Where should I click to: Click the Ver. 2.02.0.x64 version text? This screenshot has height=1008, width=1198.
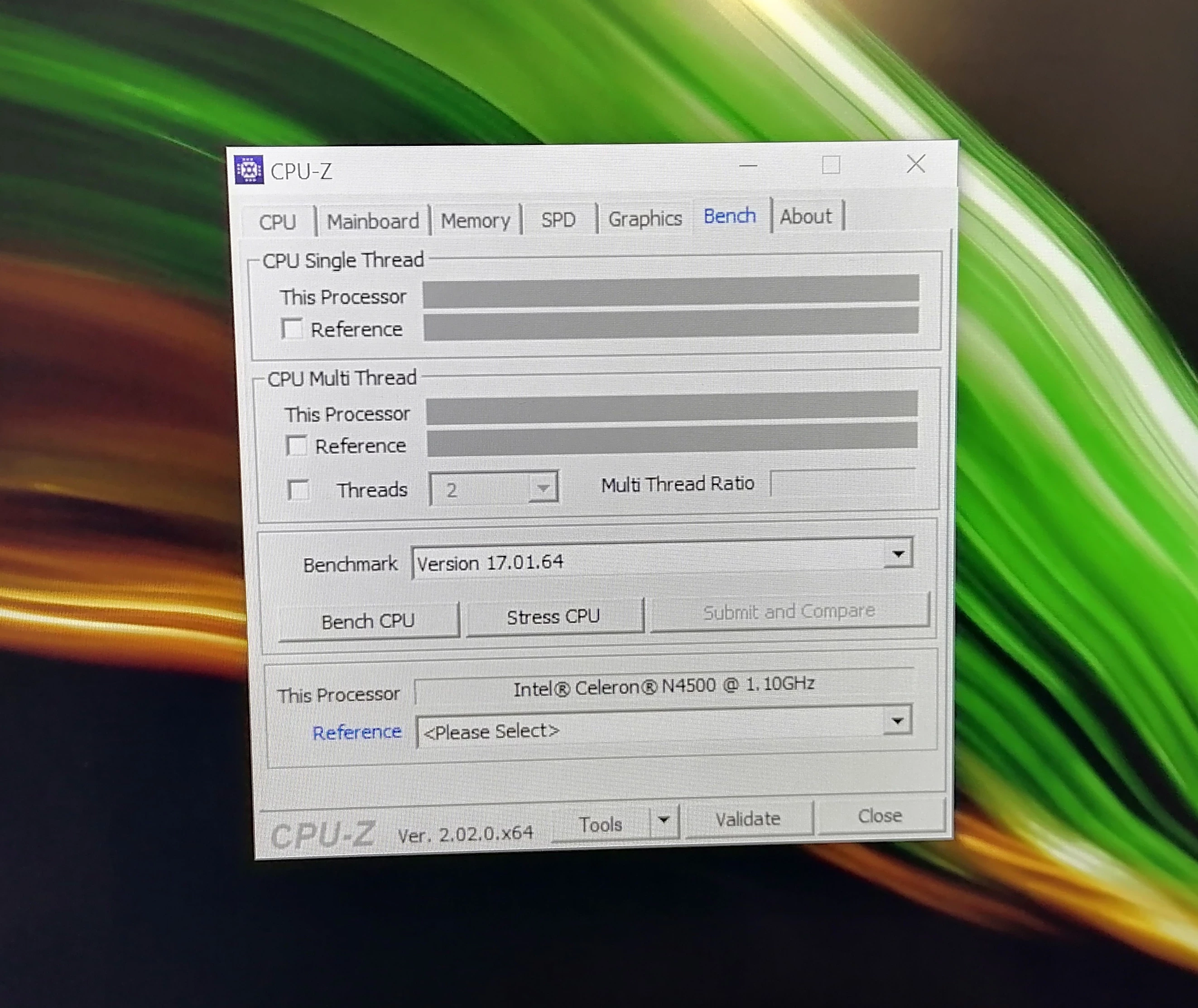pyautogui.click(x=466, y=834)
